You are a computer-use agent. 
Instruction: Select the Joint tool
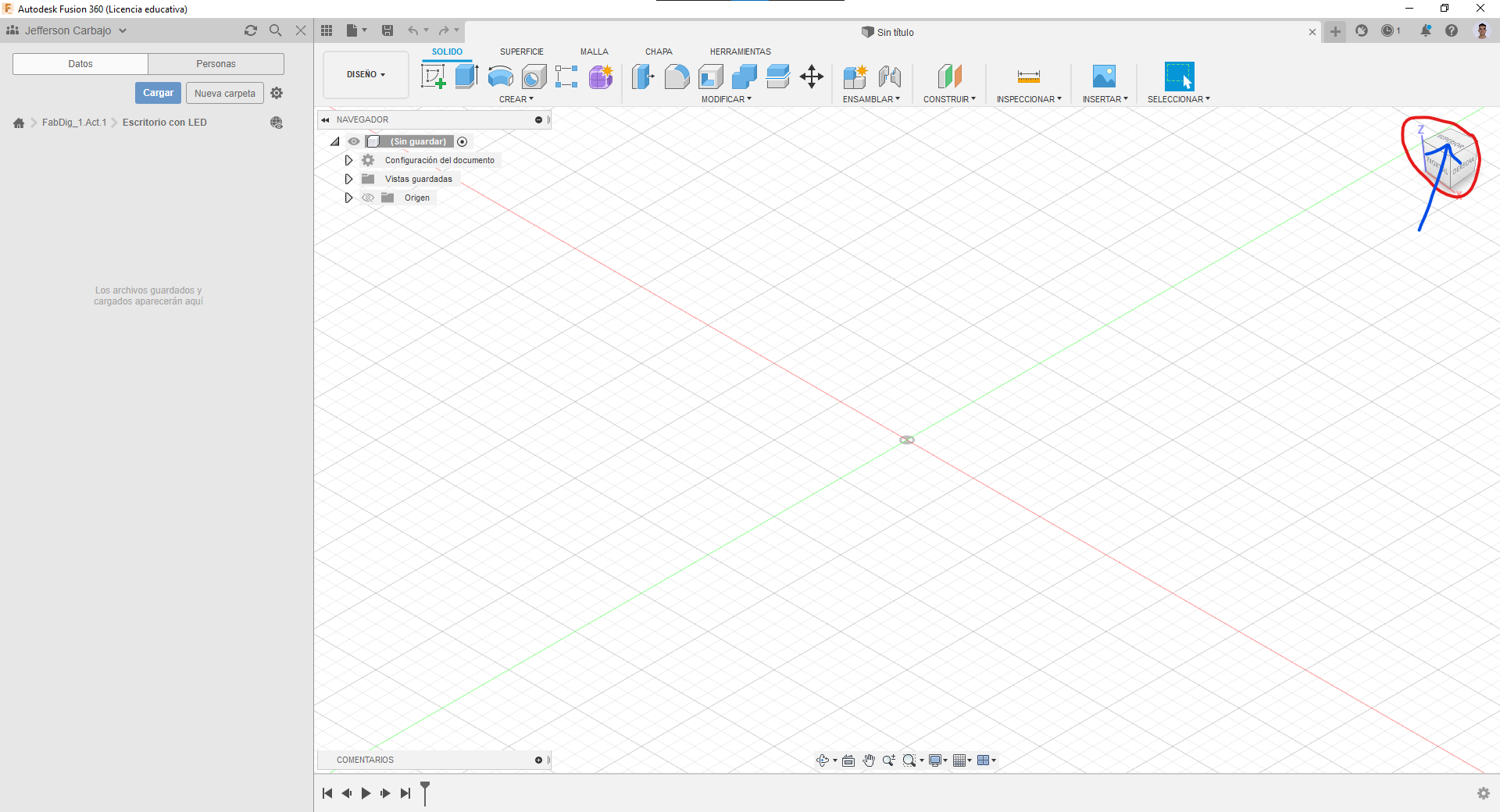(889, 77)
